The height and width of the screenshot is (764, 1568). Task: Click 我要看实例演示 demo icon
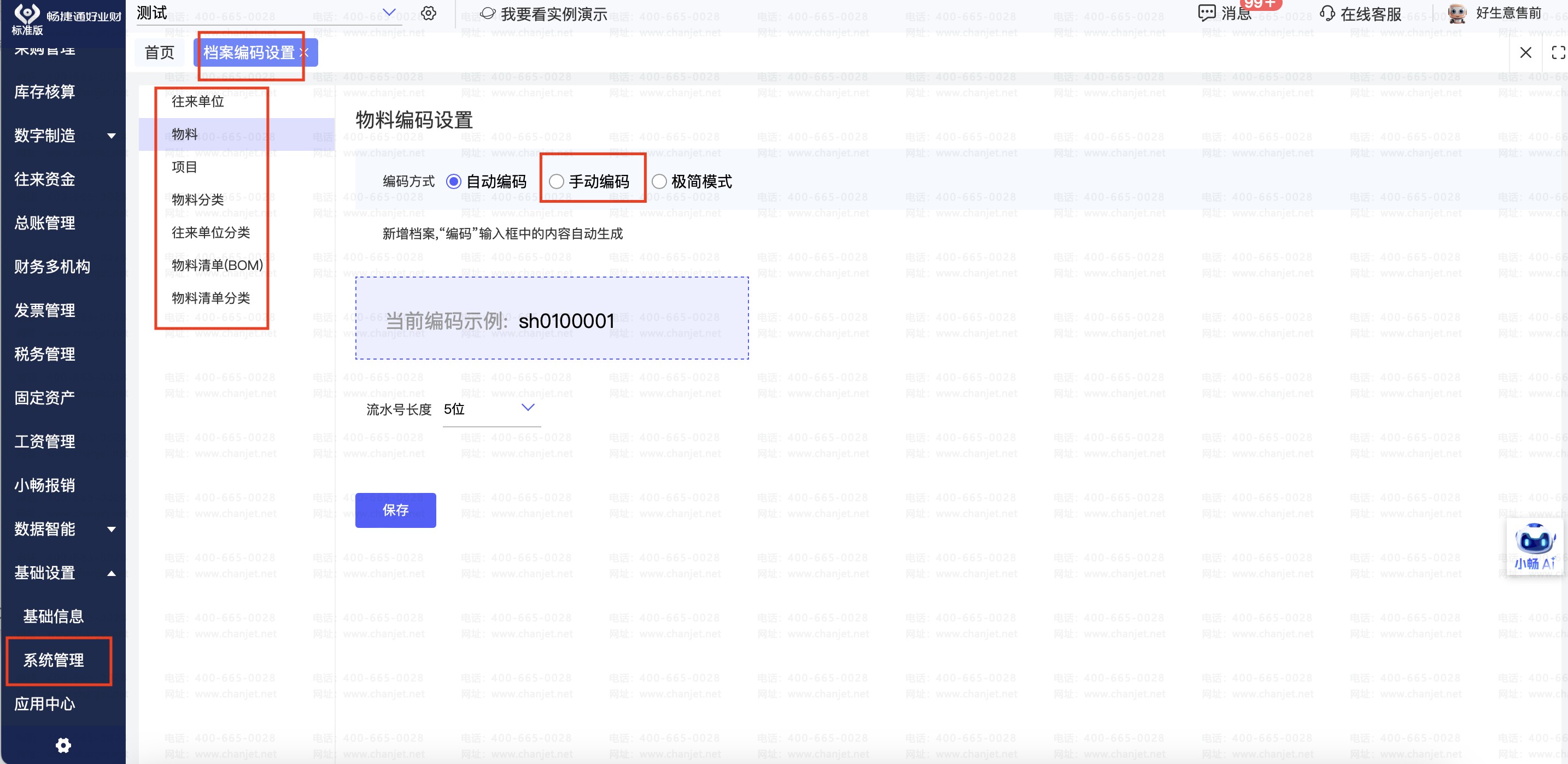[x=488, y=13]
